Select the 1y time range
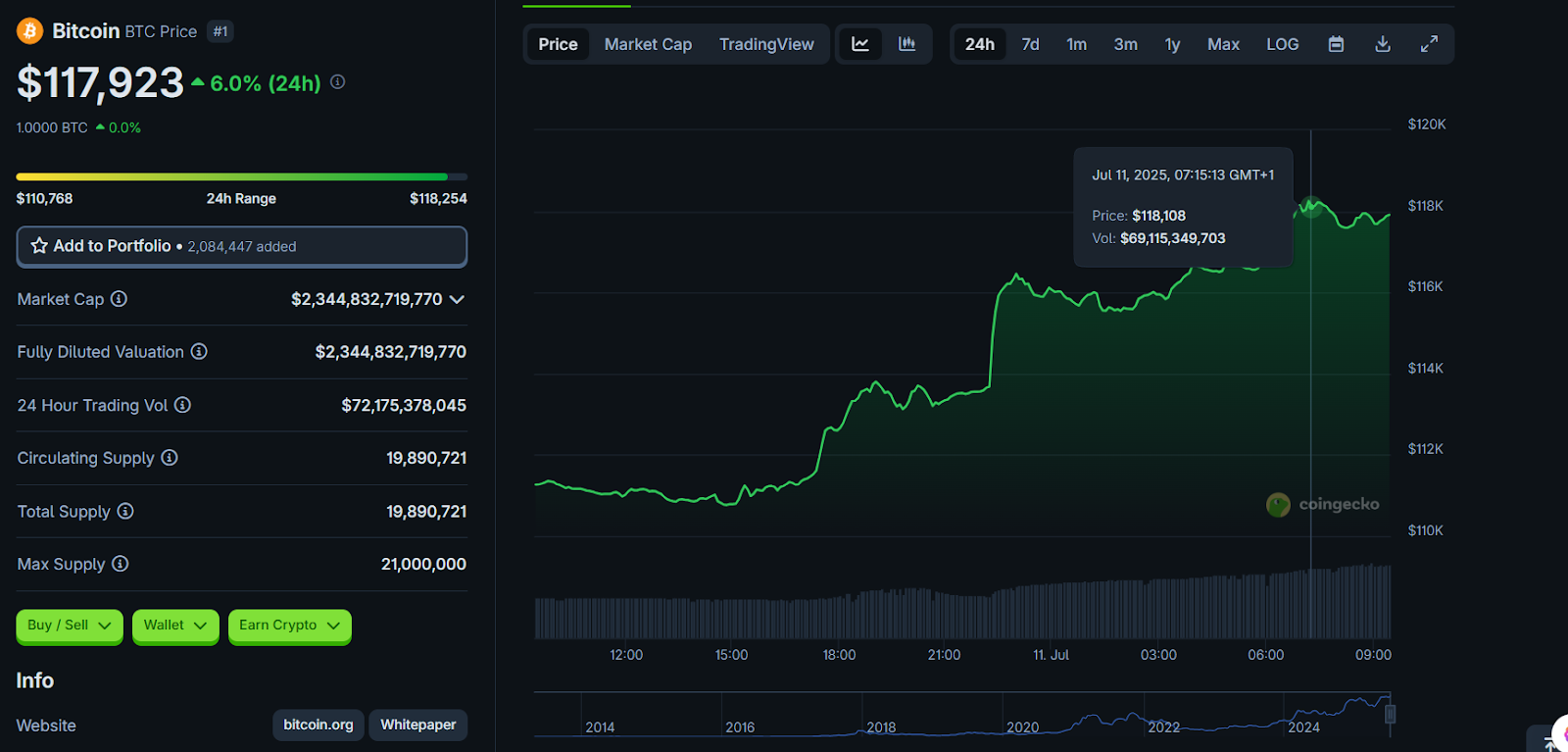This screenshot has height=752, width=1568. [1172, 44]
